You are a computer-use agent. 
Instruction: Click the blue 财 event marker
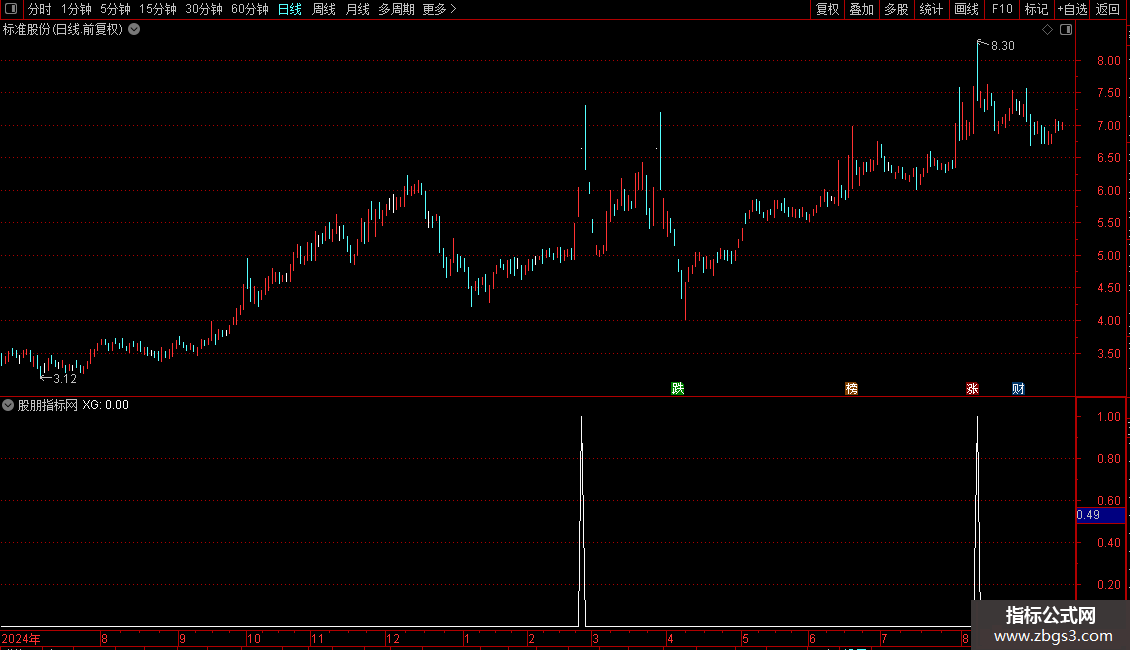coord(1018,388)
